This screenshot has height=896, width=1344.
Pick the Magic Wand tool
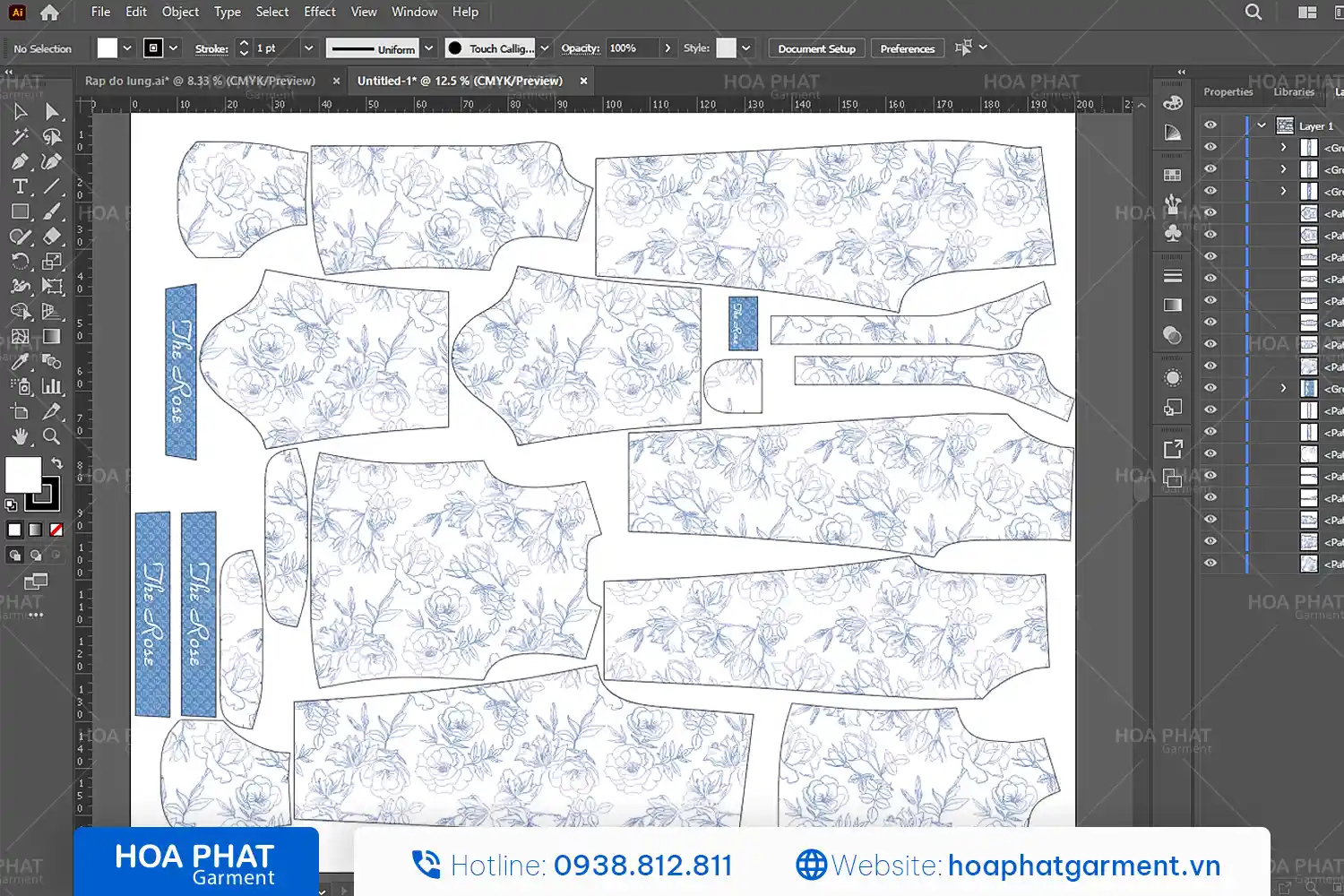click(x=20, y=137)
